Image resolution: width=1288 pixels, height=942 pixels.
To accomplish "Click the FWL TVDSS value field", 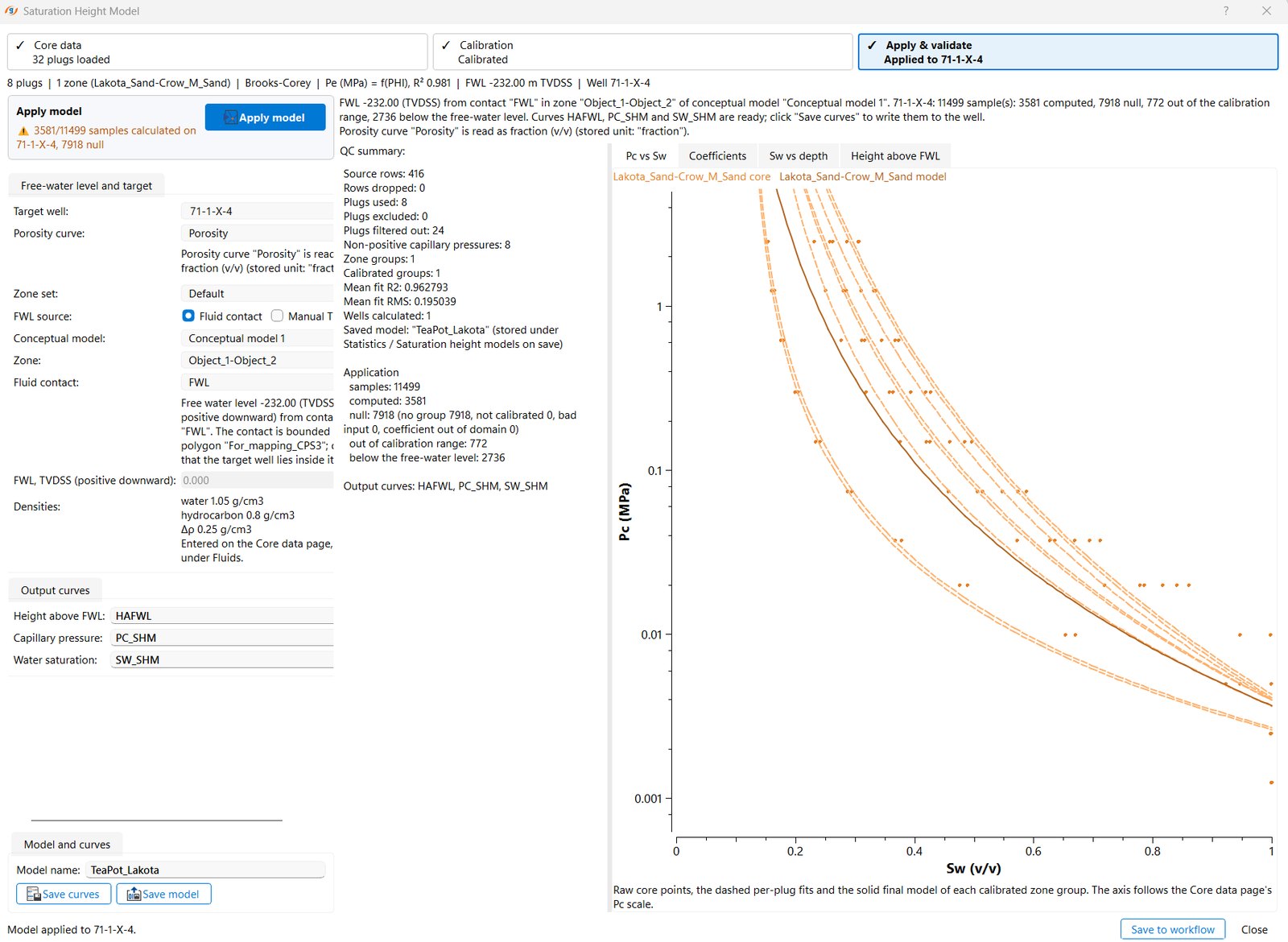I will [257, 481].
